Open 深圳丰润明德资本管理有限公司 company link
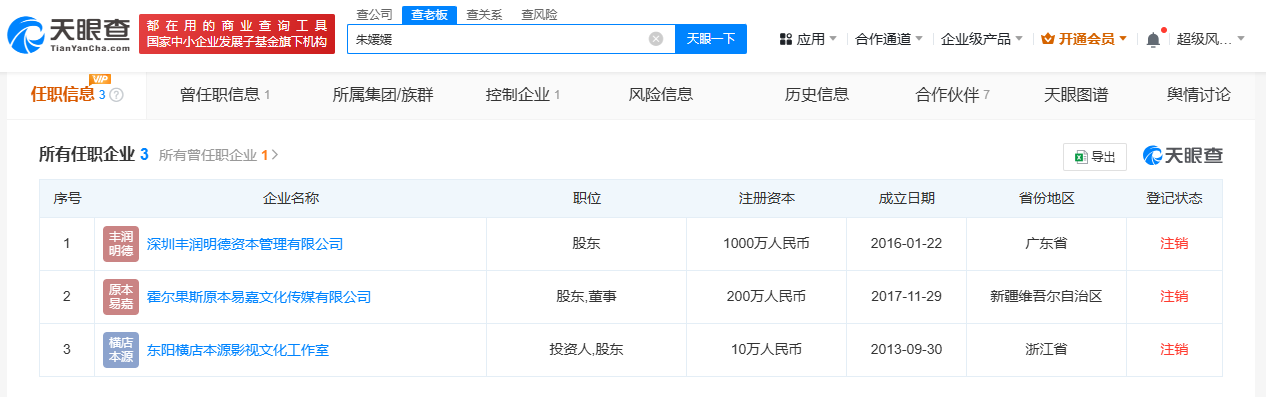This screenshot has width=1266, height=397. point(245,243)
